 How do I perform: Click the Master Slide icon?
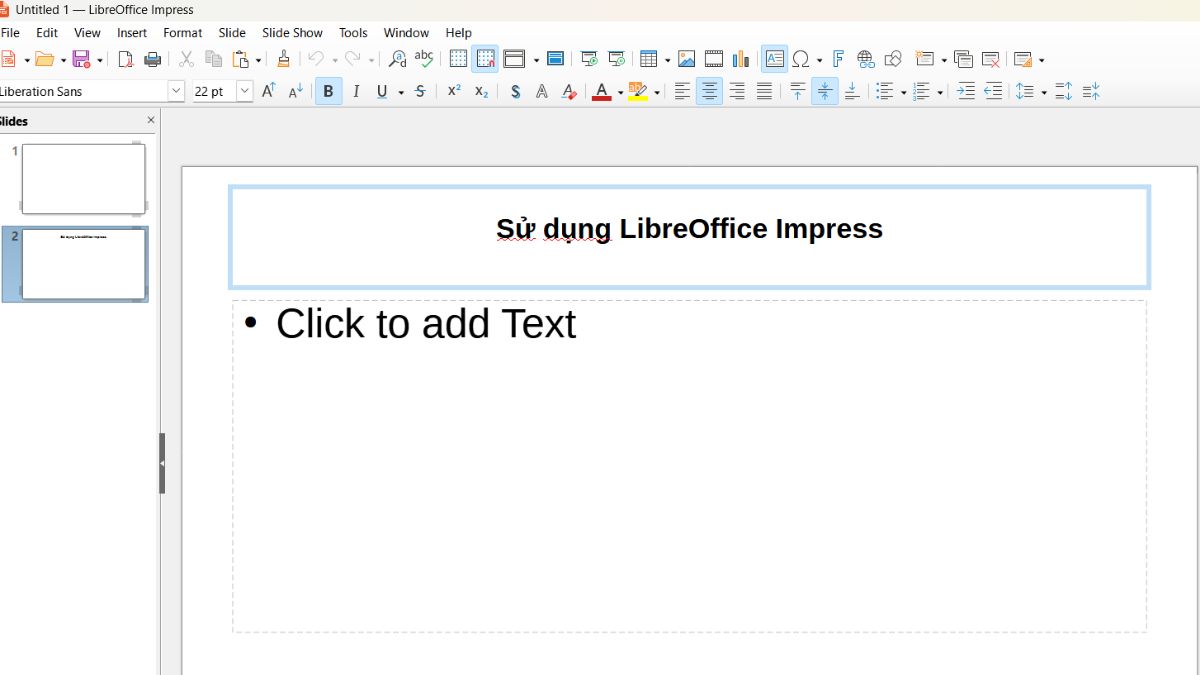pyautogui.click(x=556, y=59)
